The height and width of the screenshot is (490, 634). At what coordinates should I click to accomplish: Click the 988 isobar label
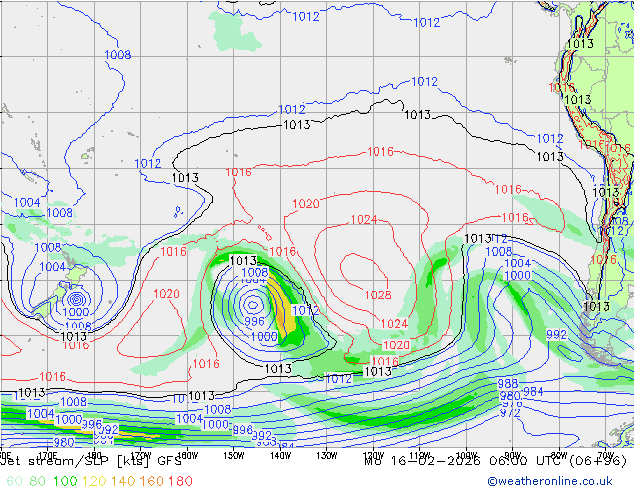click(507, 383)
